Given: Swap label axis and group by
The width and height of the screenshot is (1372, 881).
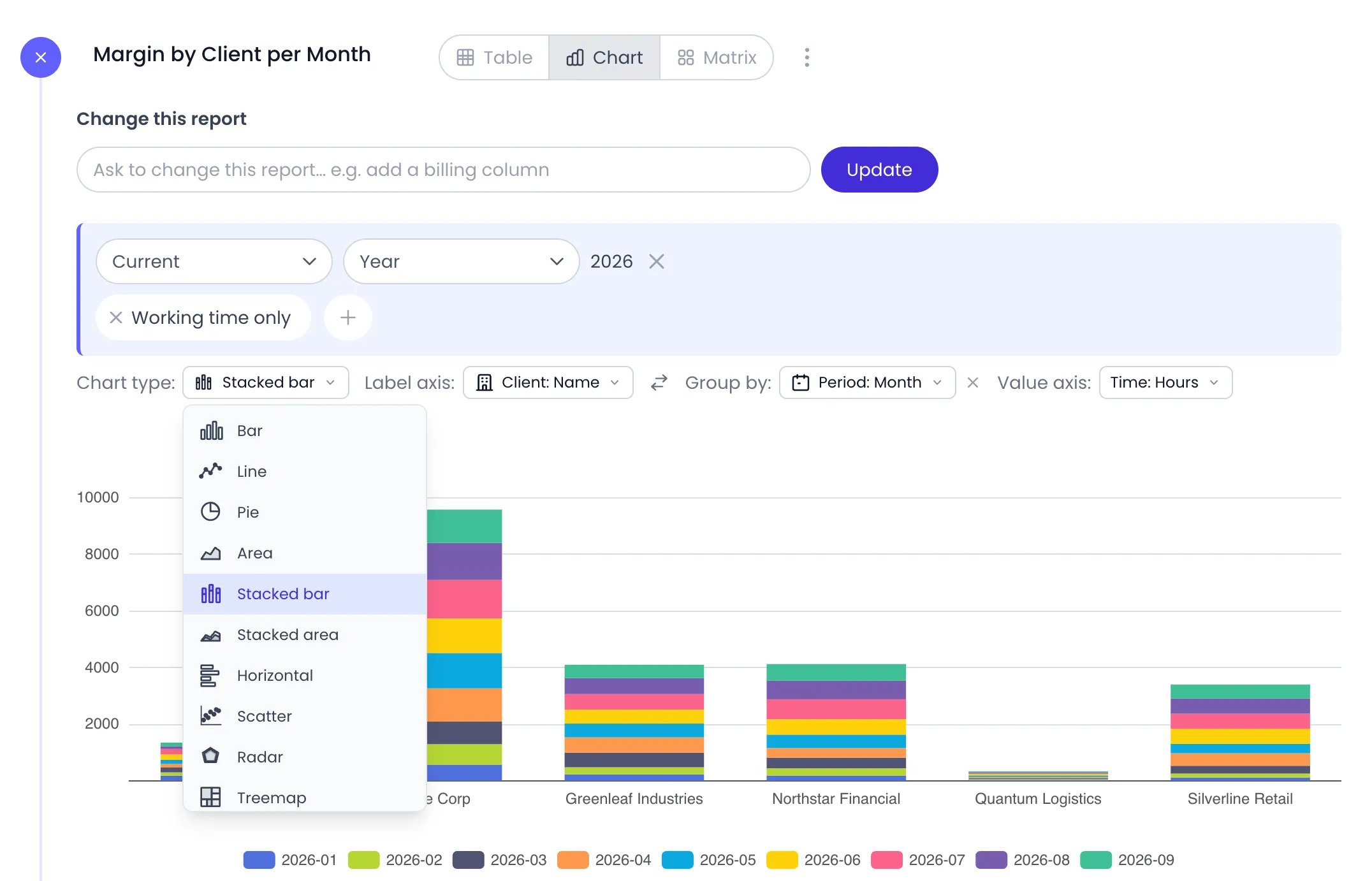Looking at the screenshot, I should coord(659,382).
